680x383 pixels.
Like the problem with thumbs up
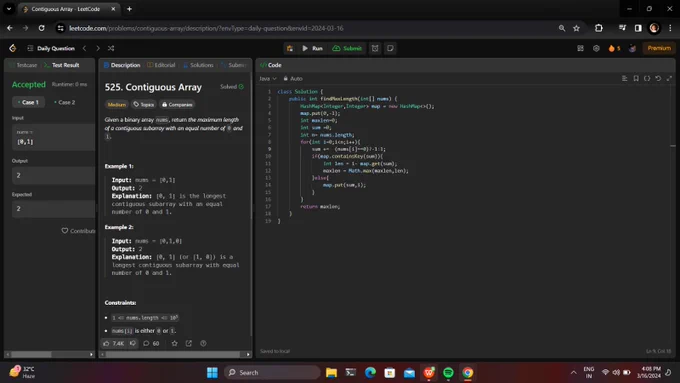pyautogui.click(x=114, y=344)
